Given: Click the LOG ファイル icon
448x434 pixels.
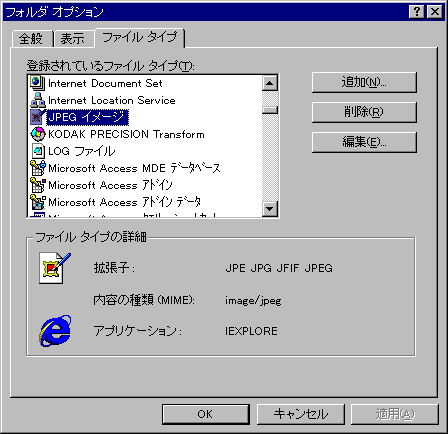Looking at the screenshot, I should (37, 151).
